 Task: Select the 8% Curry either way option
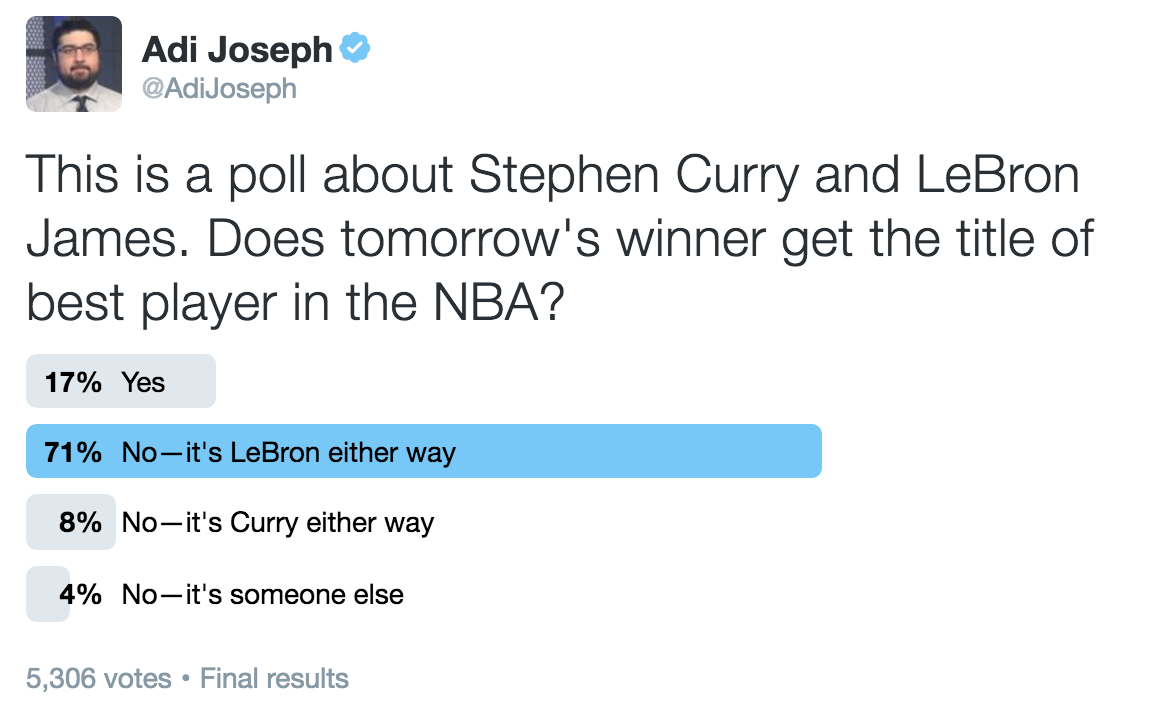(230, 522)
